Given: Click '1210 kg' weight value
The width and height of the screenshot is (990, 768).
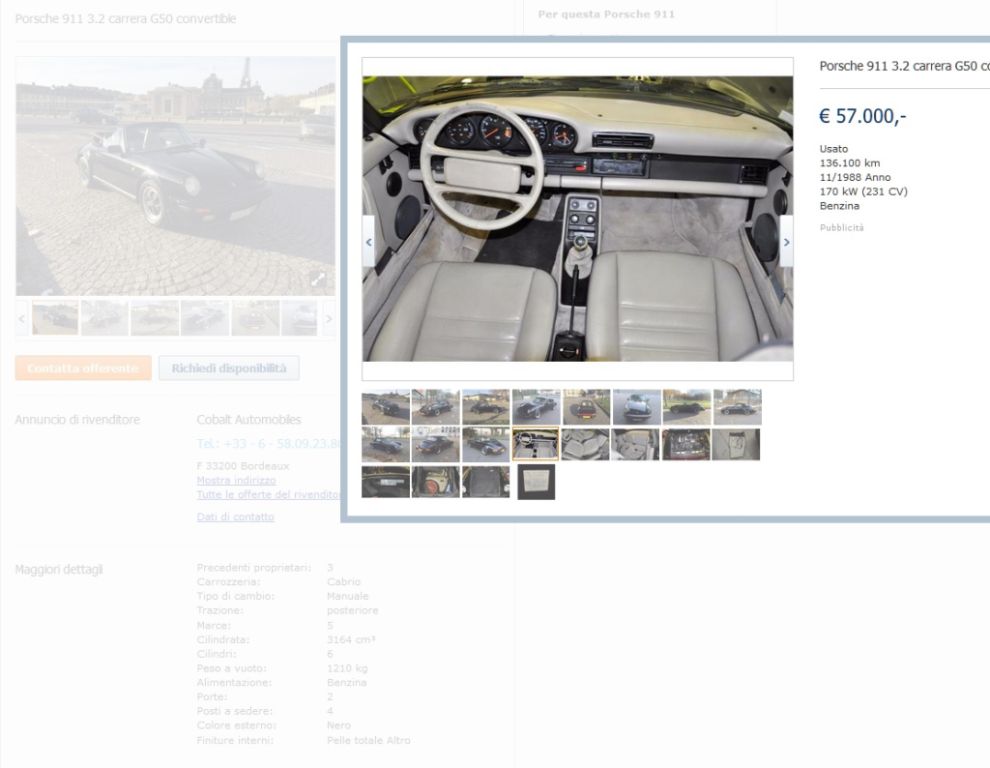Looking at the screenshot, I should (x=347, y=668).
